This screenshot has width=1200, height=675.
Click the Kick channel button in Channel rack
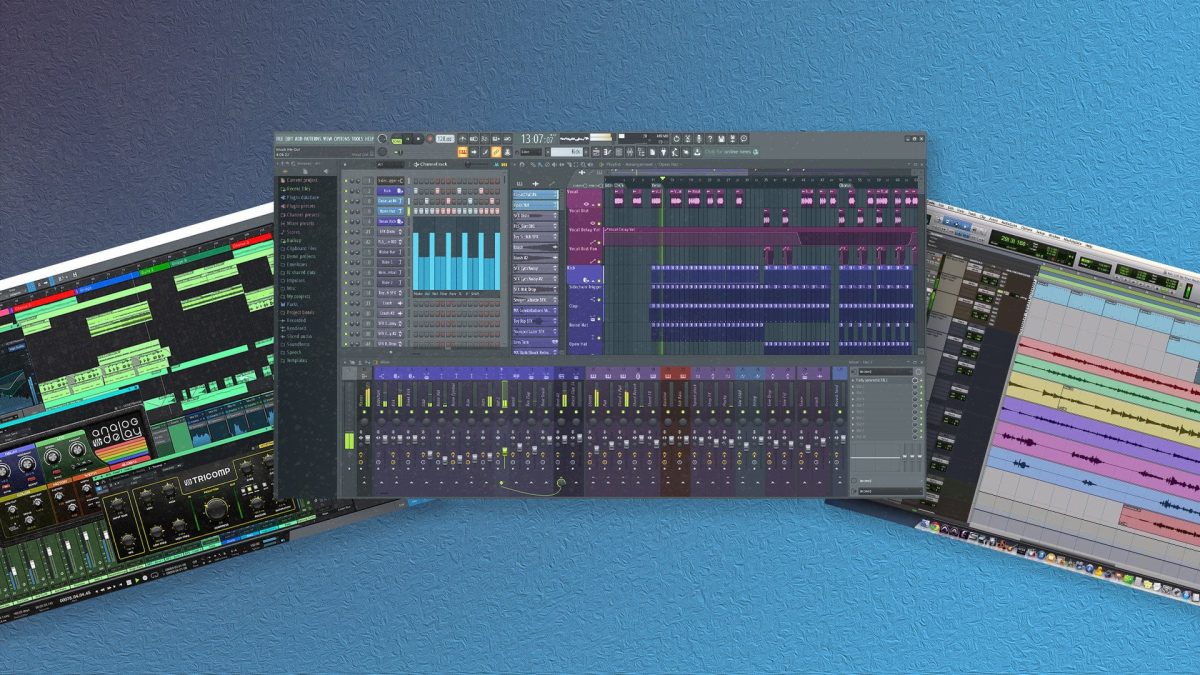(x=390, y=191)
